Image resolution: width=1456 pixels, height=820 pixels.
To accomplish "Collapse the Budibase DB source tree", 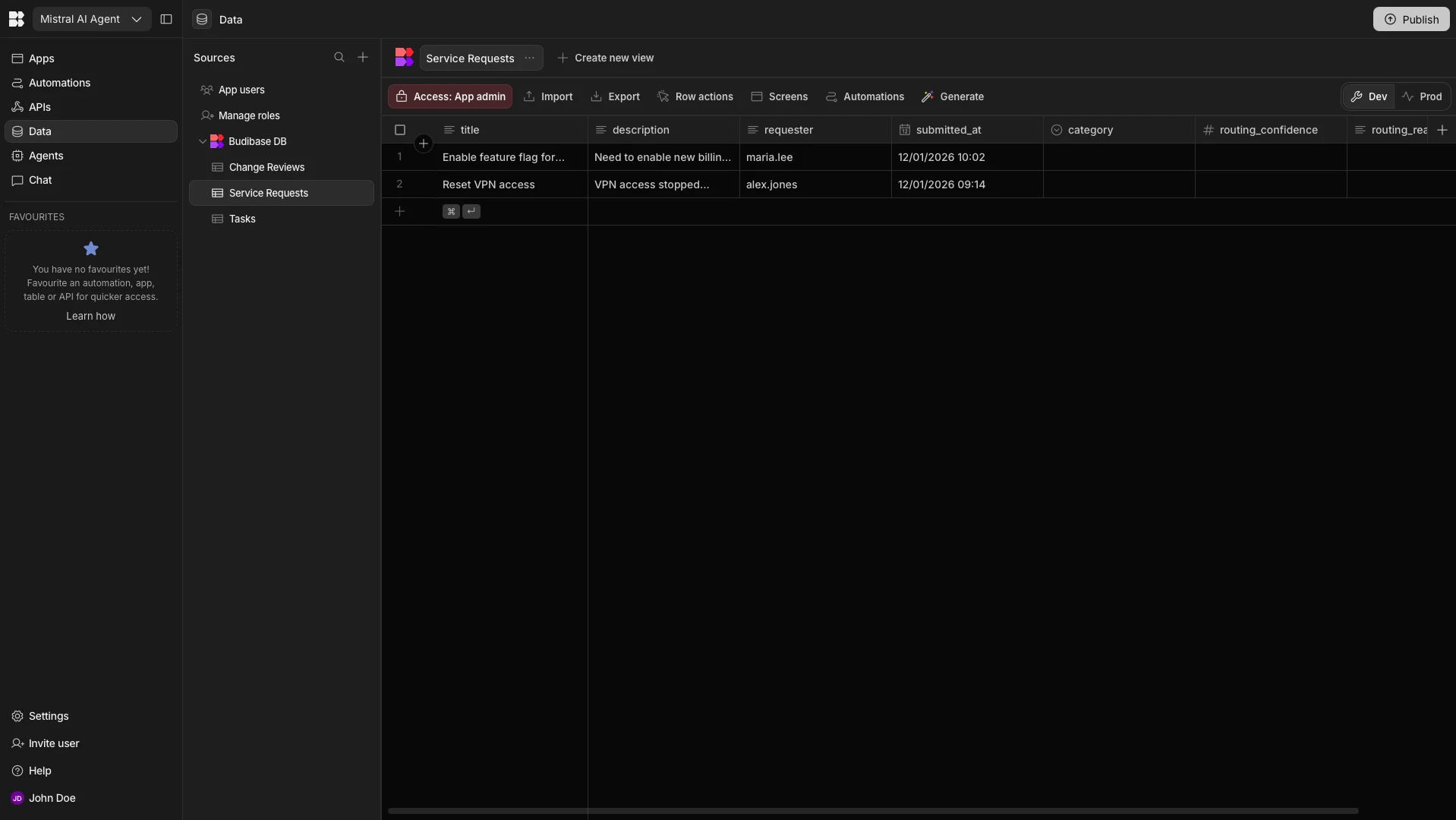I will point(202,141).
